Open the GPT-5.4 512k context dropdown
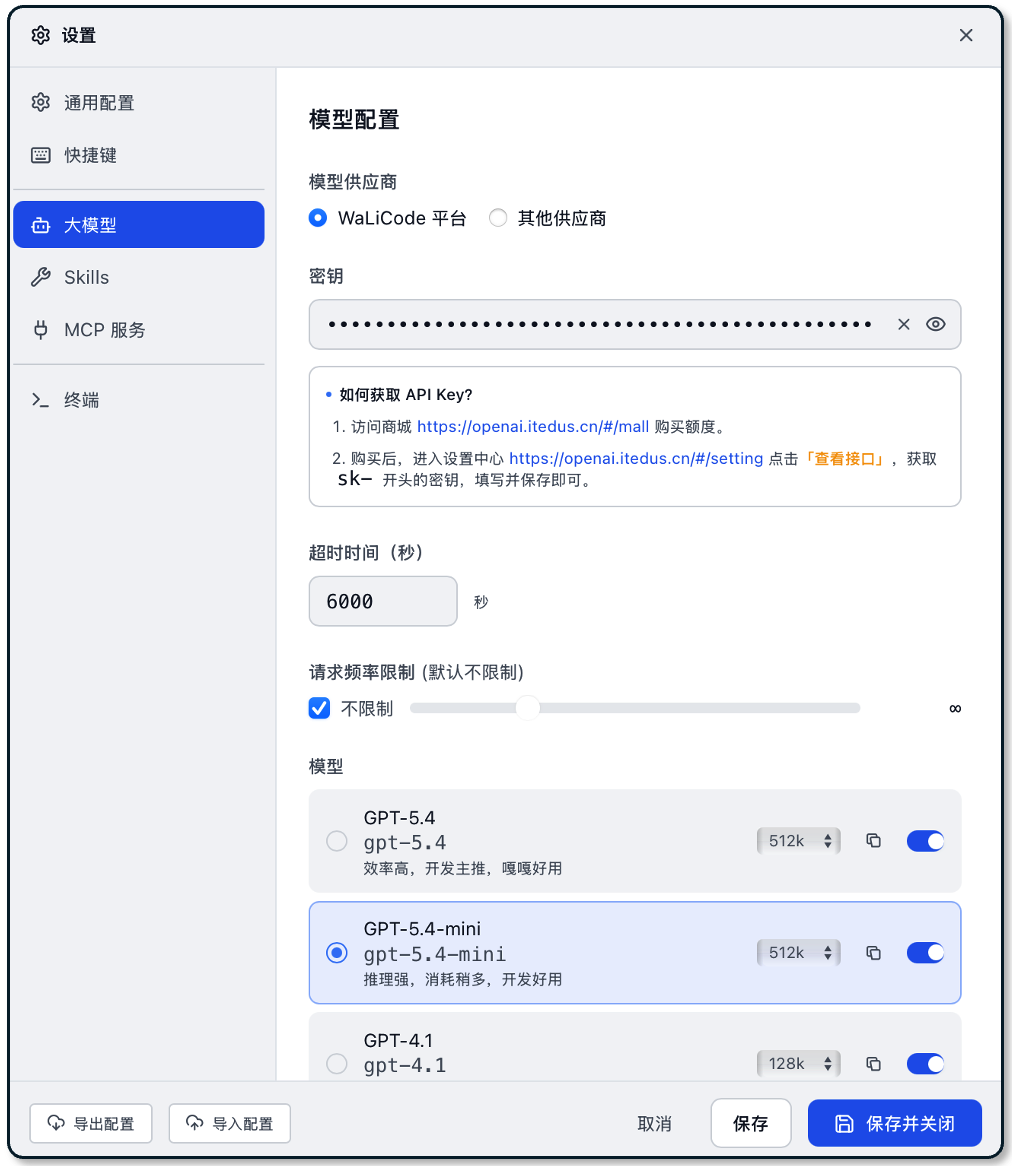 799,841
